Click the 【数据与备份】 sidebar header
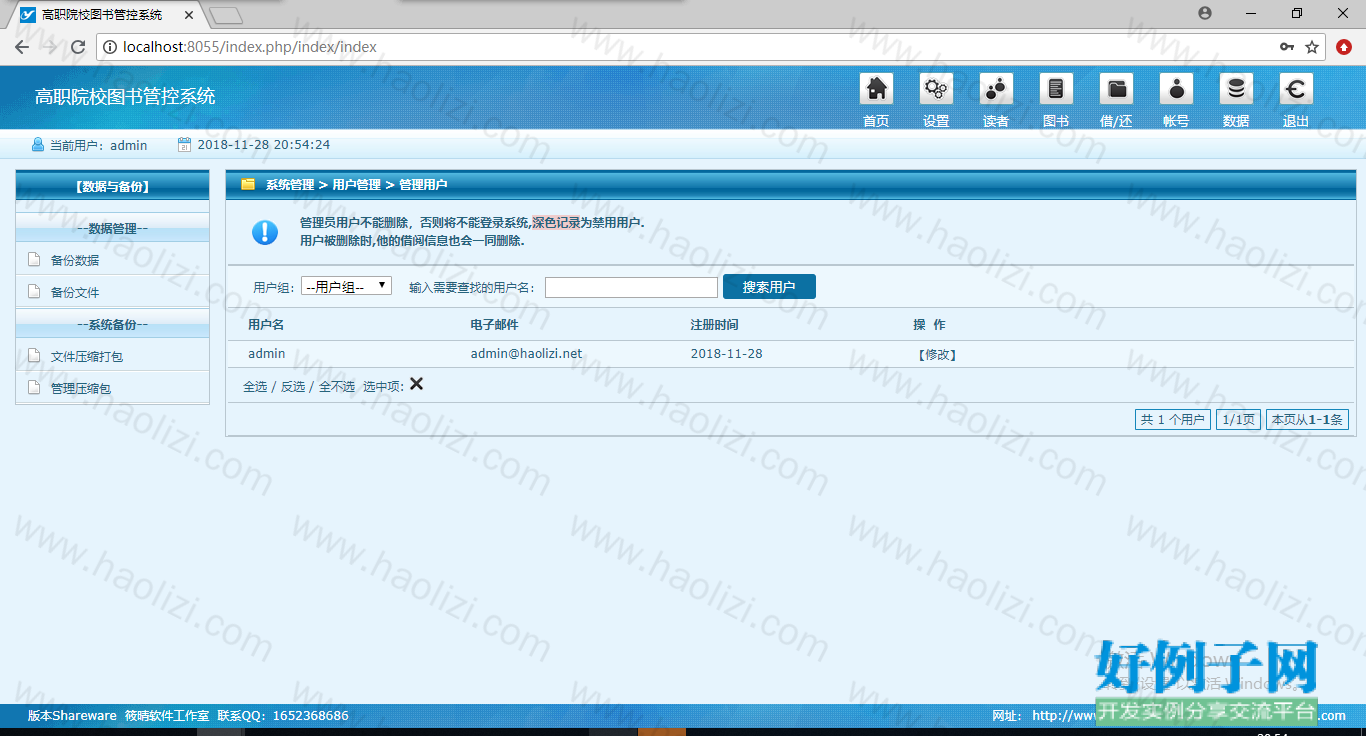 click(x=112, y=186)
